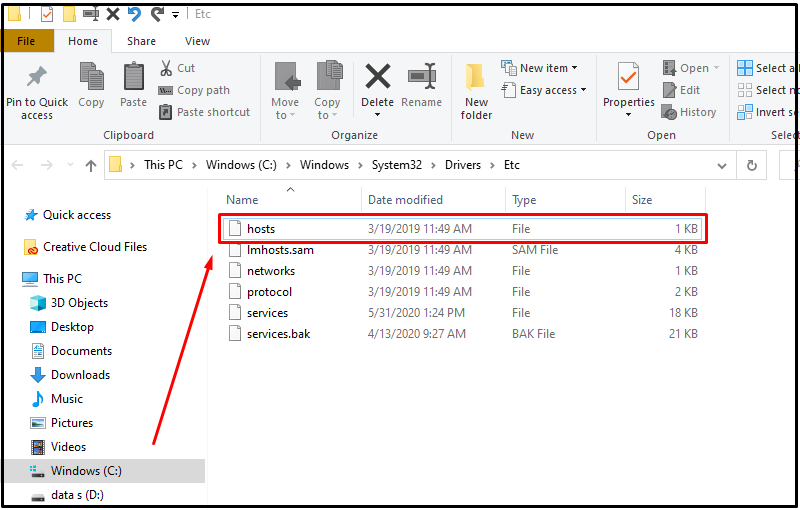Go forward with the Forward arrow
The image size is (800, 510).
coord(46,165)
